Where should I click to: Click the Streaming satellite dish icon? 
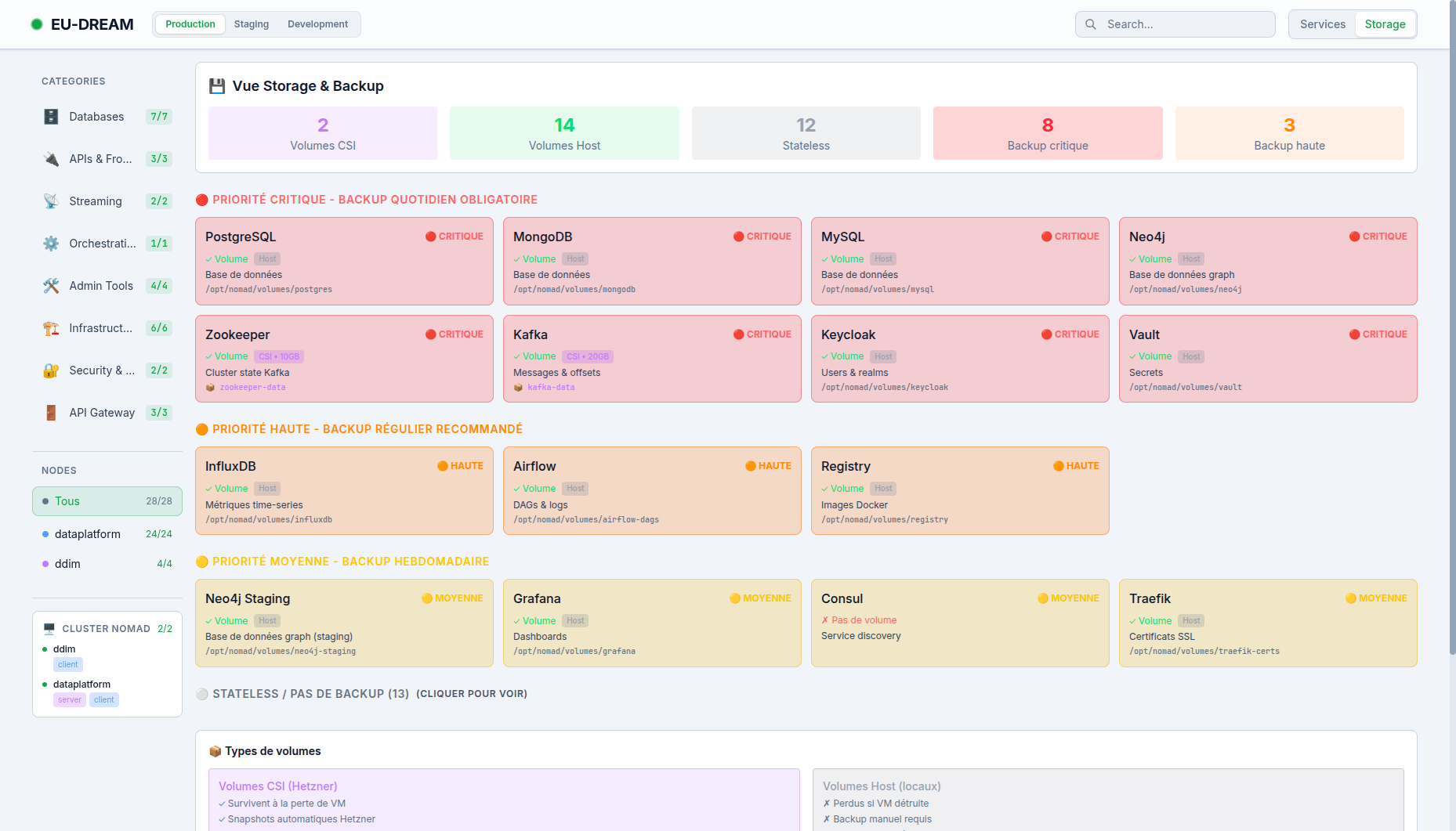[51, 201]
